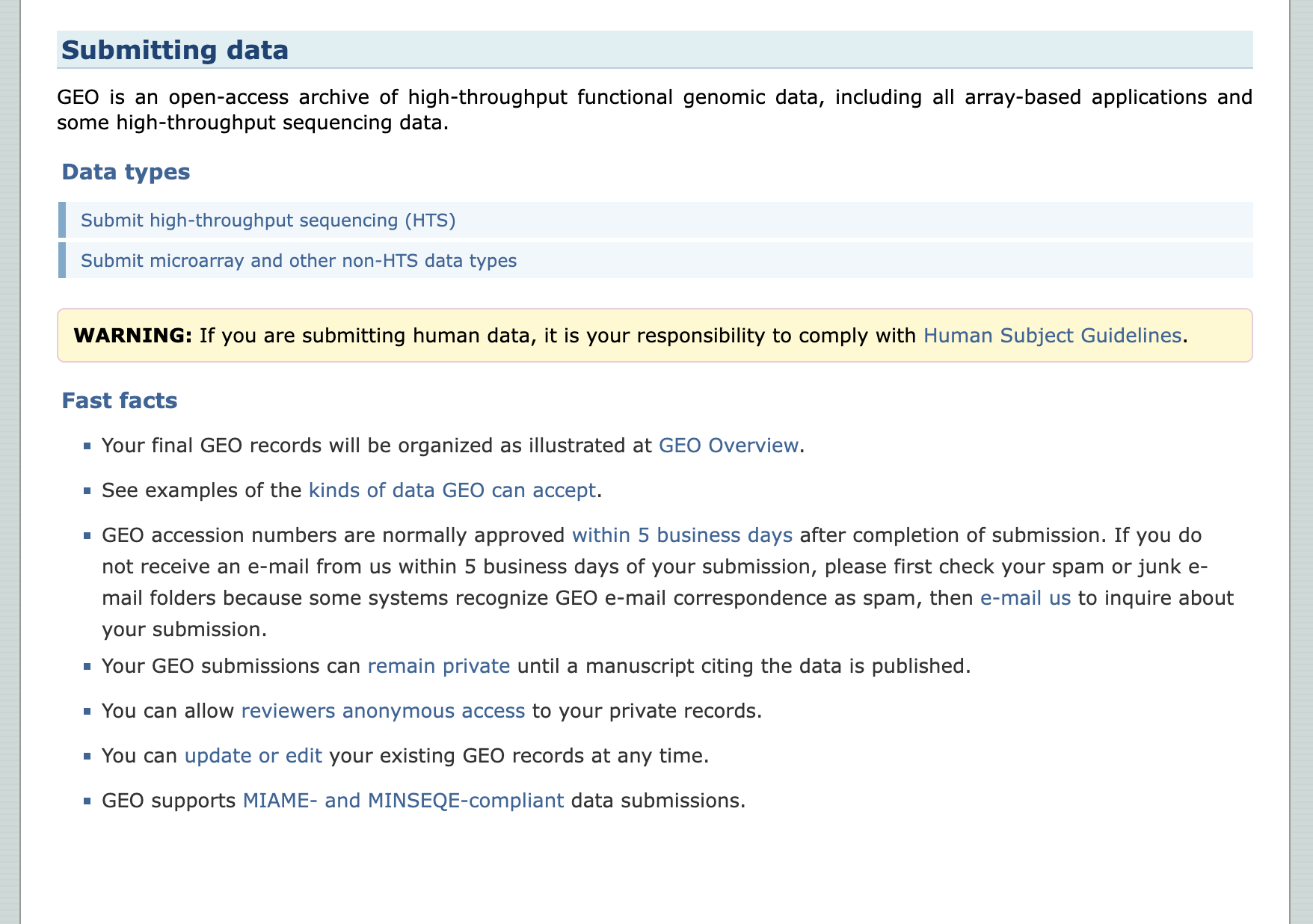Open Submit microarray and other non-HTS data types
This screenshot has width=1313, height=924.
point(298,261)
